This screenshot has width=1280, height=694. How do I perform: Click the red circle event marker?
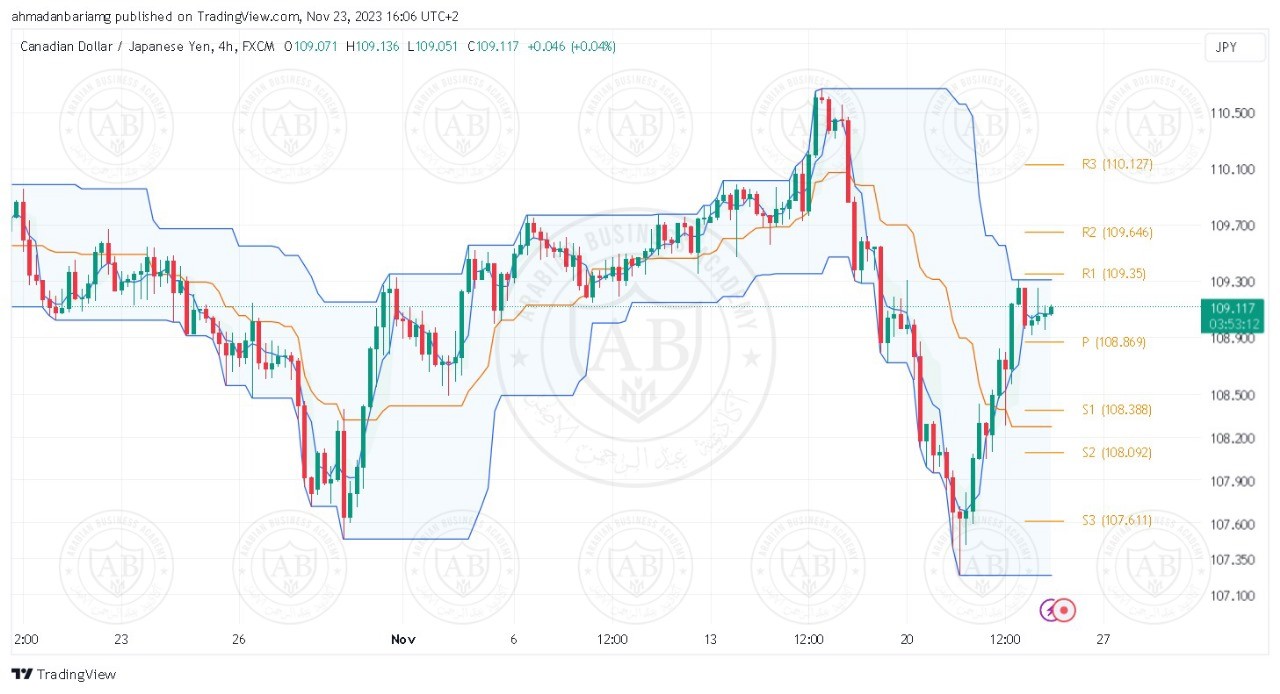point(1065,609)
